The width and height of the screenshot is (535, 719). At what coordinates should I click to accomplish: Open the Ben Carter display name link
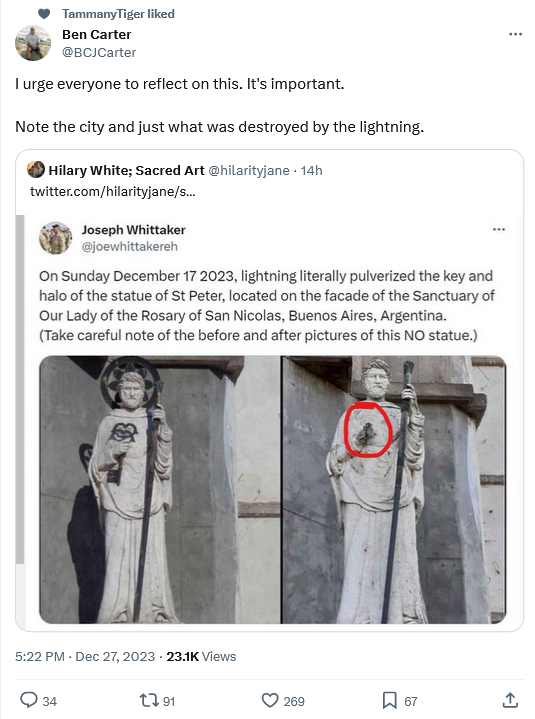(97, 35)
